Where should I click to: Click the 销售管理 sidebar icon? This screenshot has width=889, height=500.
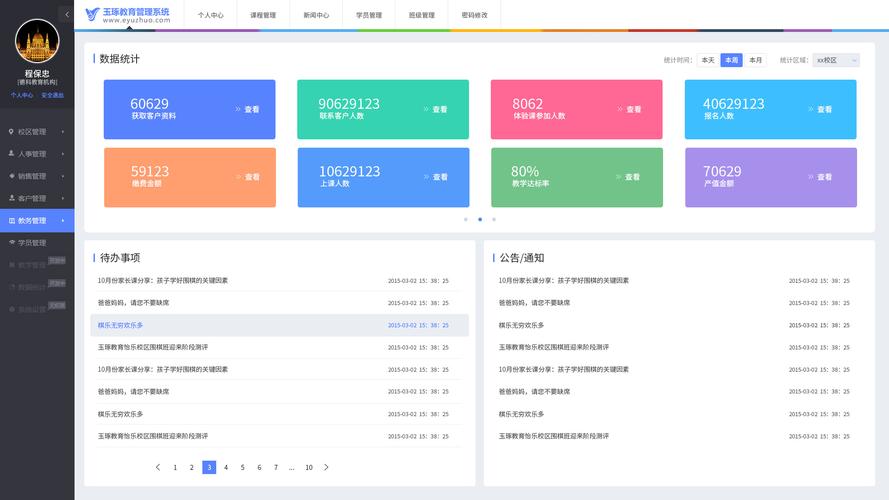11,176
